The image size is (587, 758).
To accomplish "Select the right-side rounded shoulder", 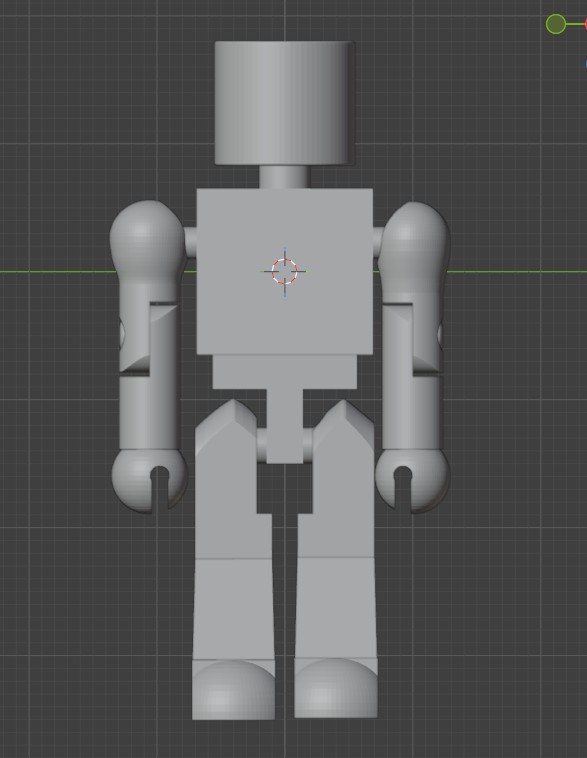I will (414, 242).
